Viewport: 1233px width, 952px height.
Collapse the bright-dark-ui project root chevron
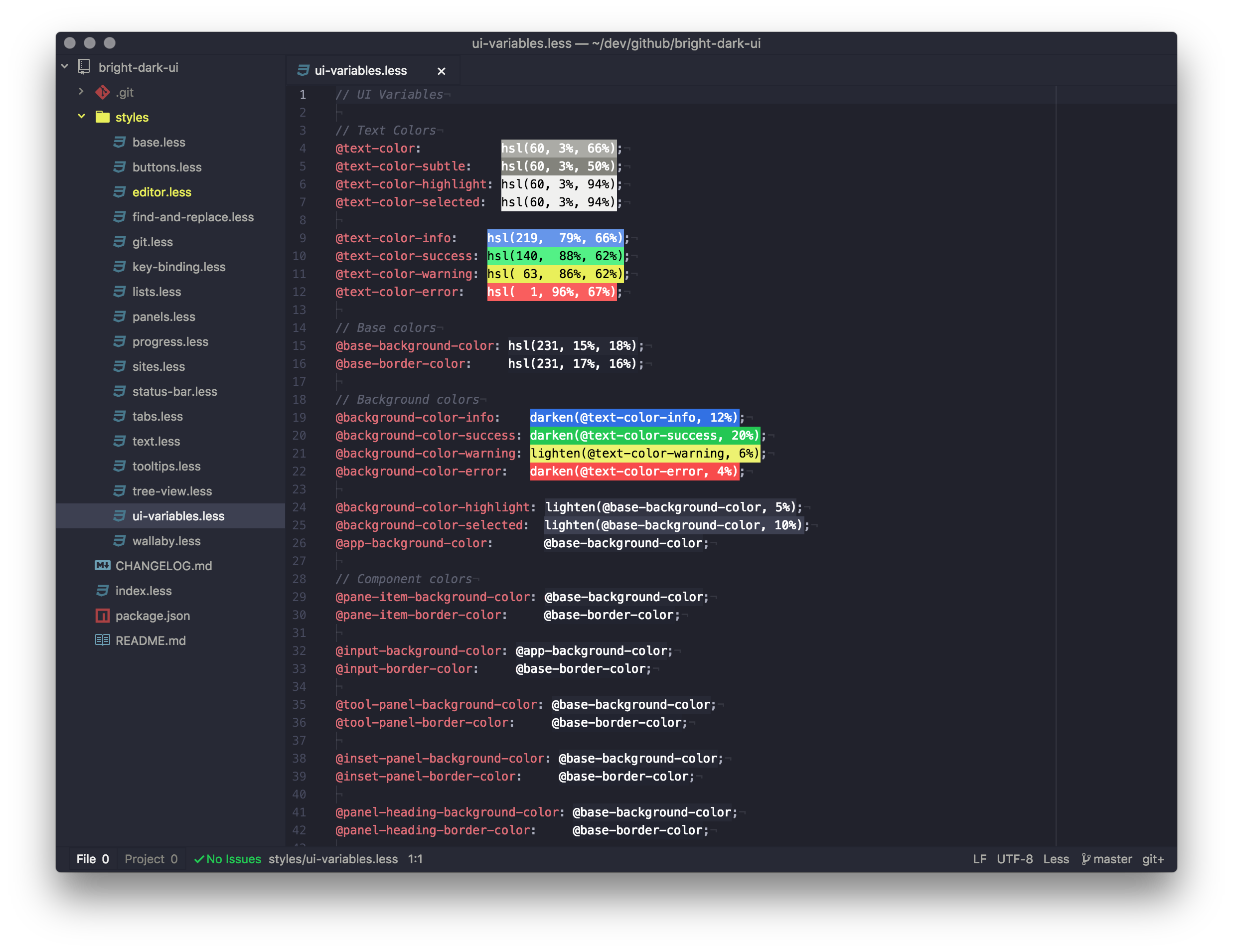coord(65,67)
